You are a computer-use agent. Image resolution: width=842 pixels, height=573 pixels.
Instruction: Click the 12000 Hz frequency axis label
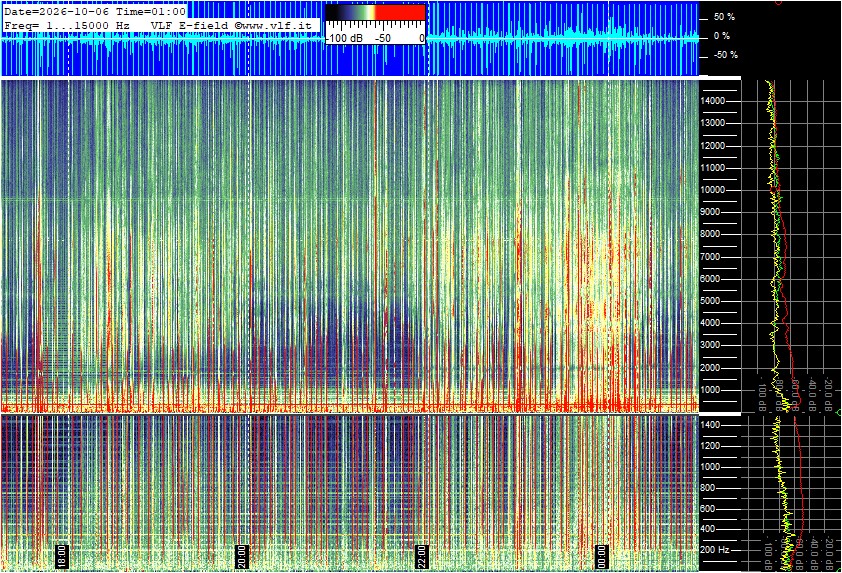[x=712, y=146]
